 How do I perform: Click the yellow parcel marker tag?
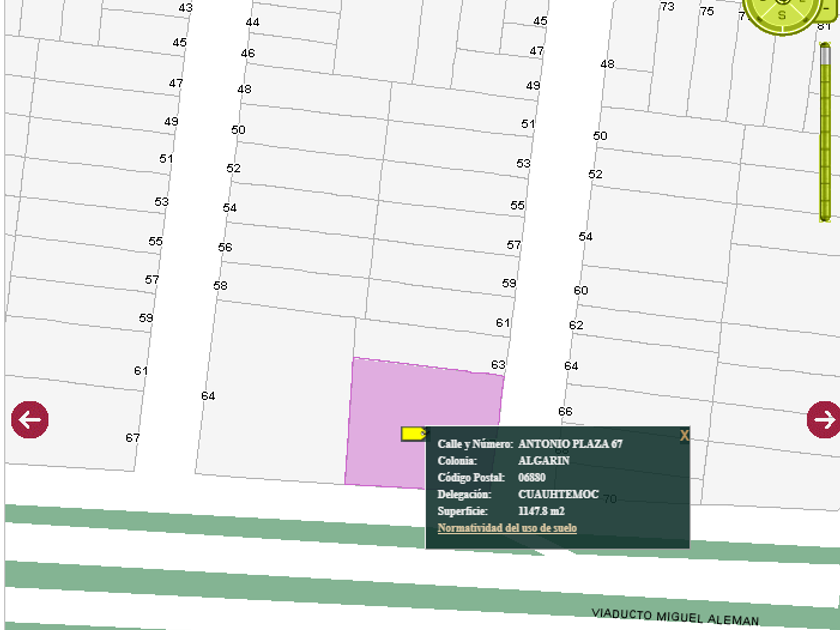414,434
